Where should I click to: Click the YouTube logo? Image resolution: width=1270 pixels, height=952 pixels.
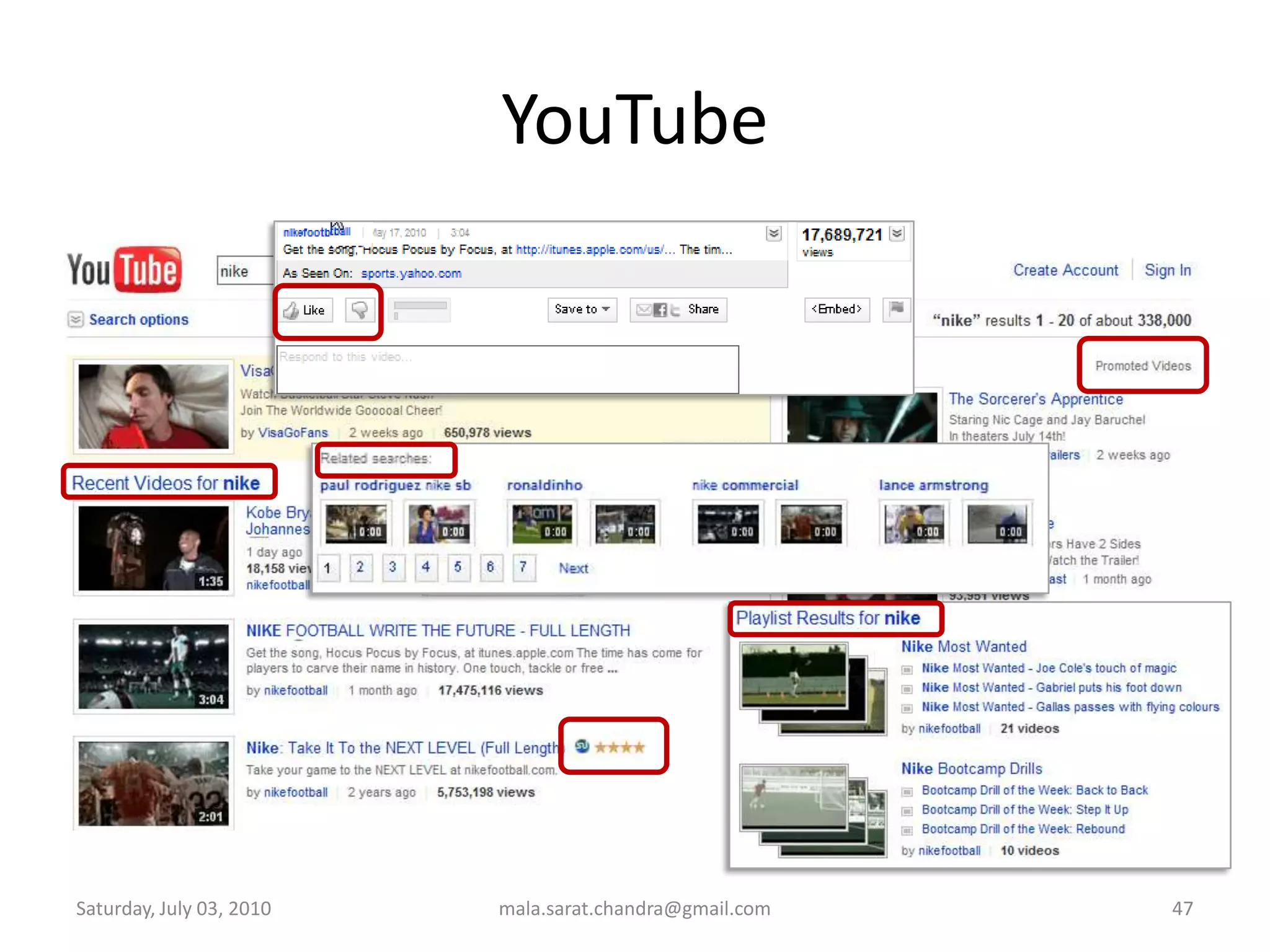tap(125, 270)
